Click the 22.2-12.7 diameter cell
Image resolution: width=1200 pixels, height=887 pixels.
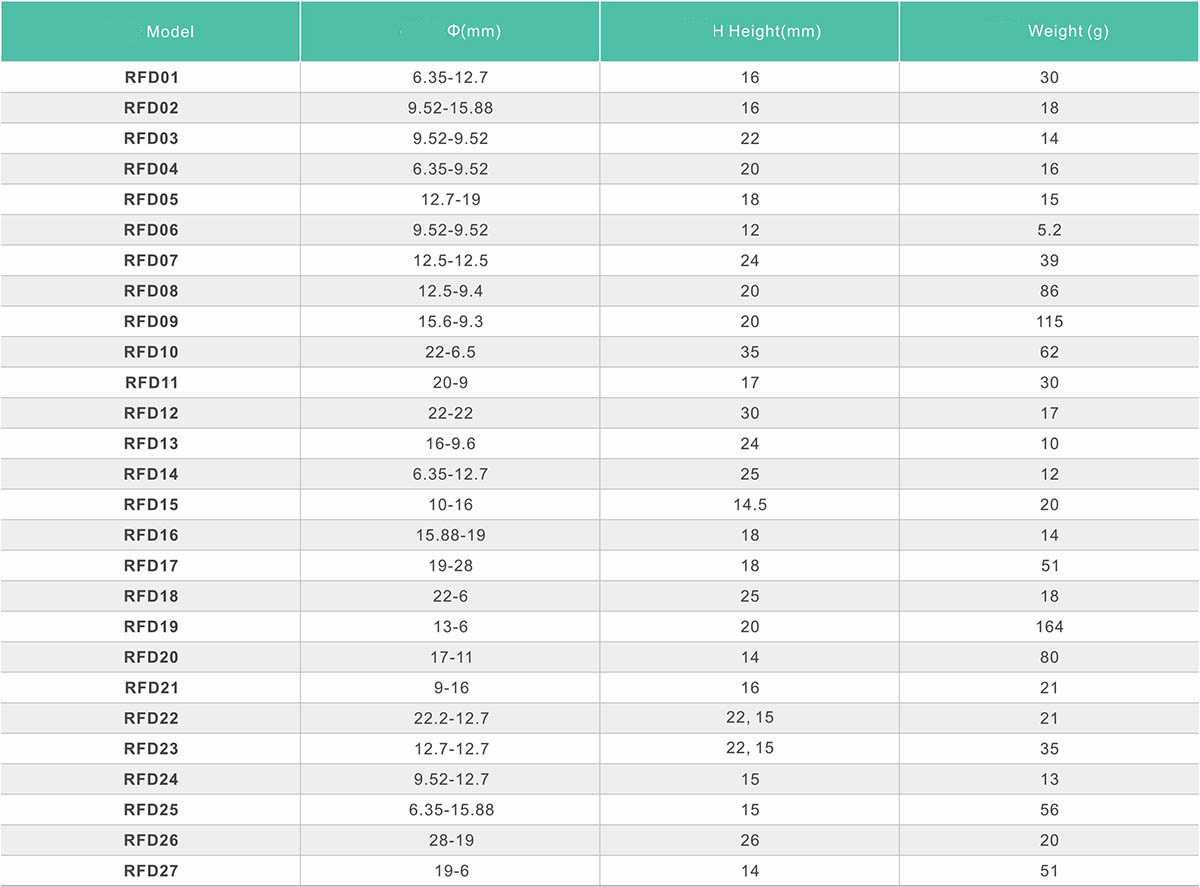click(x=451, y=718)
